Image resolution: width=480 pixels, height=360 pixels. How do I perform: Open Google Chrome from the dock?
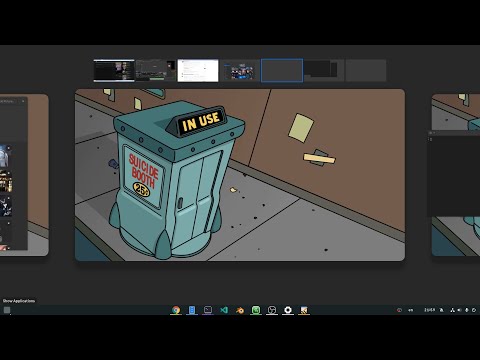(176, 310)
